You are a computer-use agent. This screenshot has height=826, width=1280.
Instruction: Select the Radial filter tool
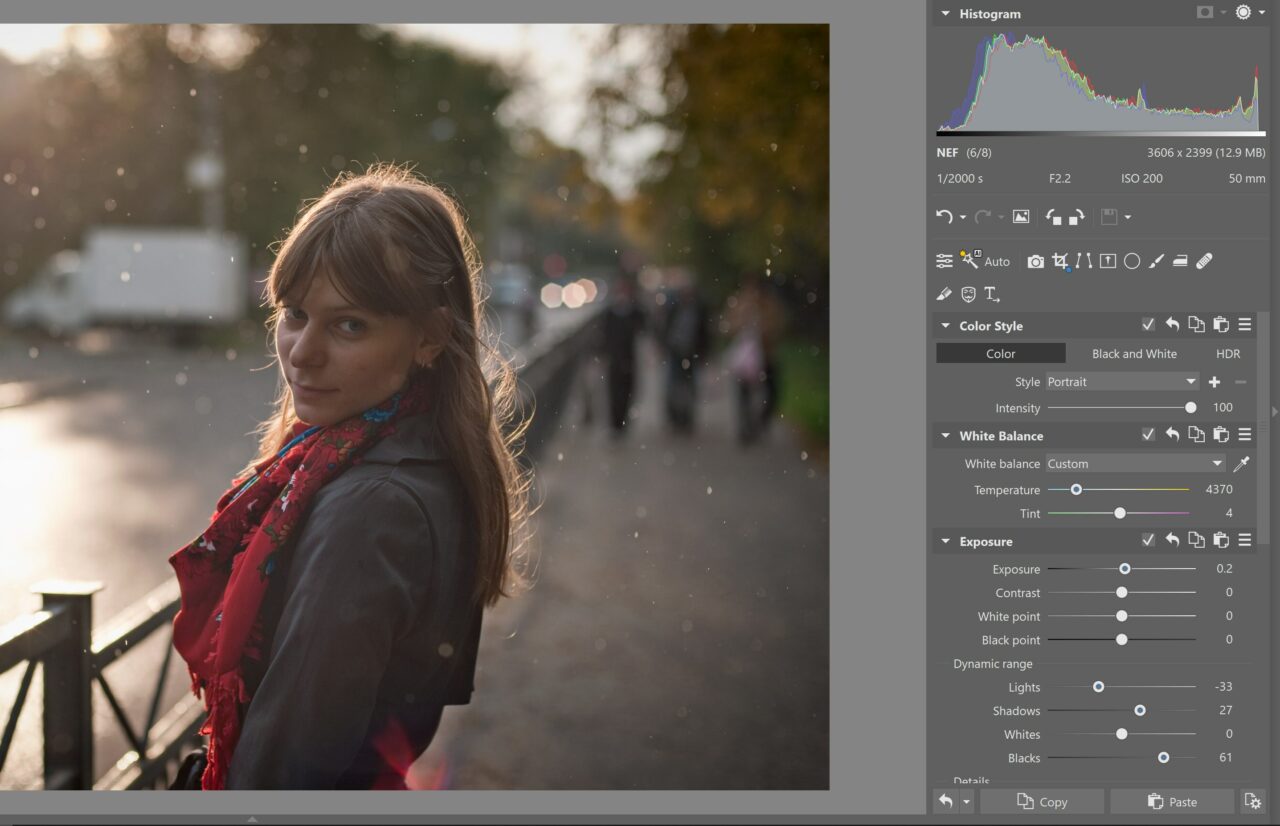(1131, 261)
